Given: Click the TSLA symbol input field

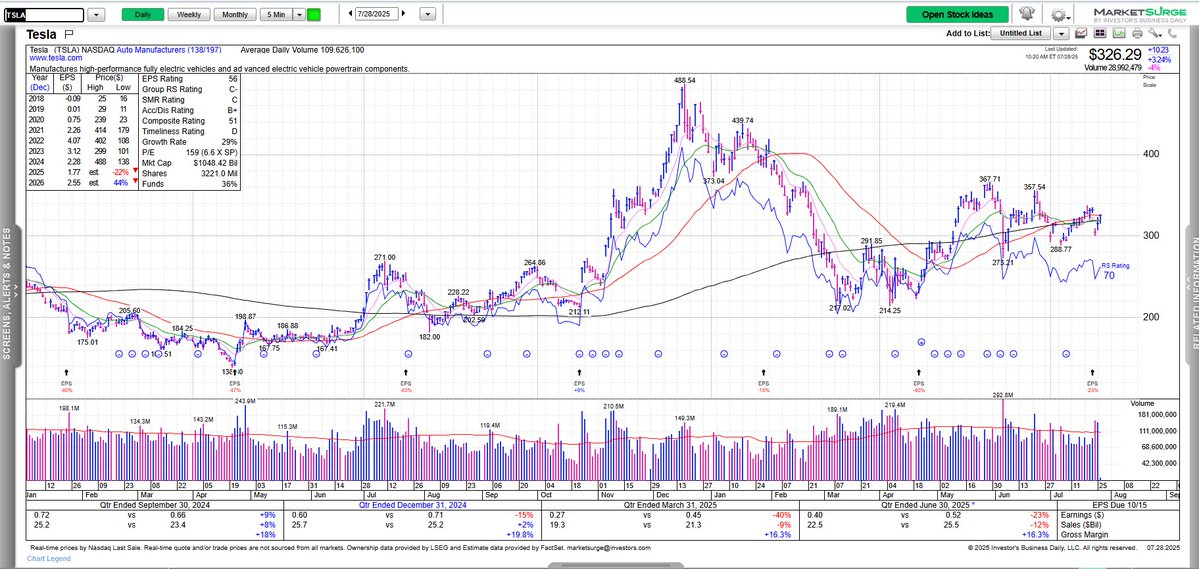Looking at the screenshot, I should [x=44, y=15].
